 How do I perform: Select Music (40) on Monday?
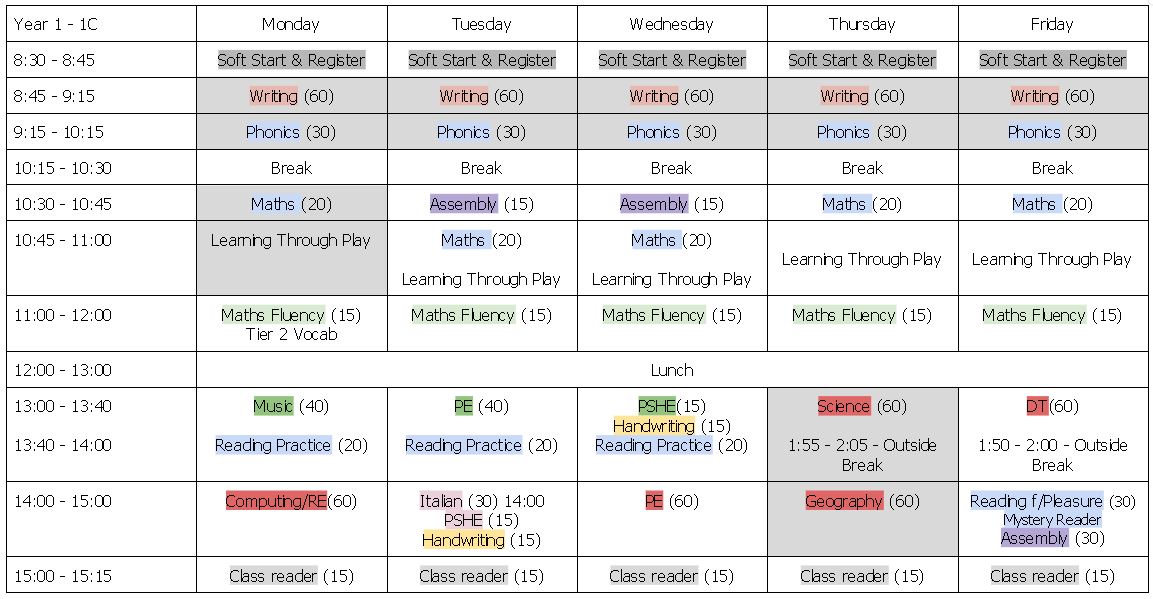click(291, 406)
